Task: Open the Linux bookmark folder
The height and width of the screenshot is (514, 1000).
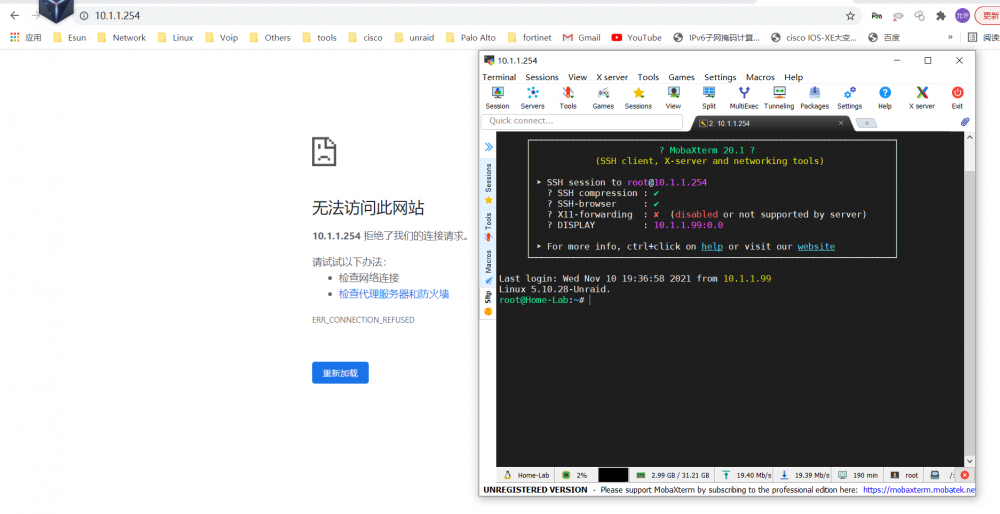Action: 175,38
